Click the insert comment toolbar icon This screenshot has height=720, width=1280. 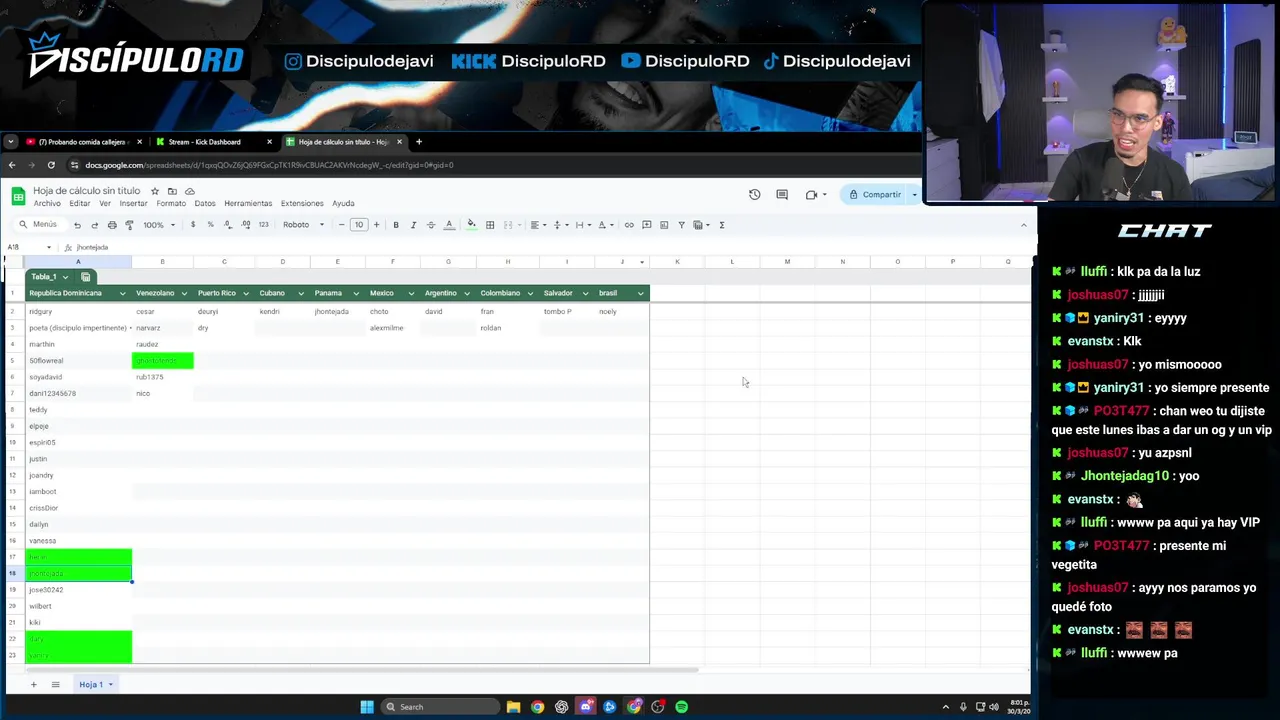[x=646, y=225]
